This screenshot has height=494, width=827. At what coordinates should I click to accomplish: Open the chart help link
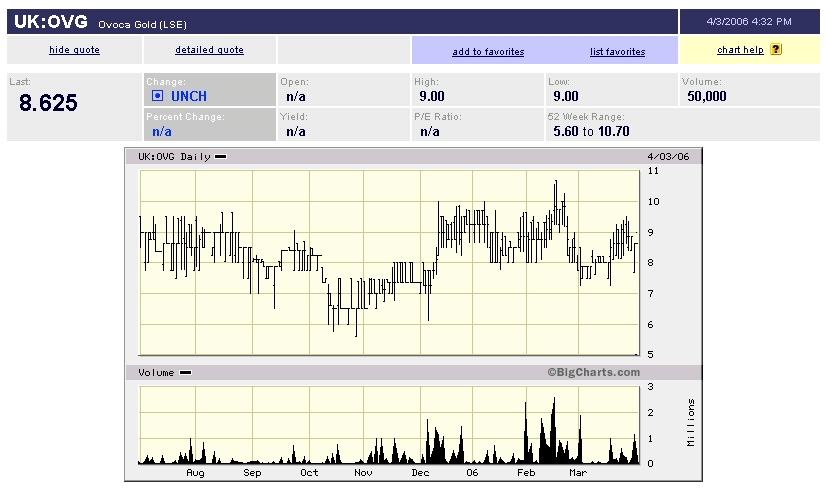[x=740, y=50]
